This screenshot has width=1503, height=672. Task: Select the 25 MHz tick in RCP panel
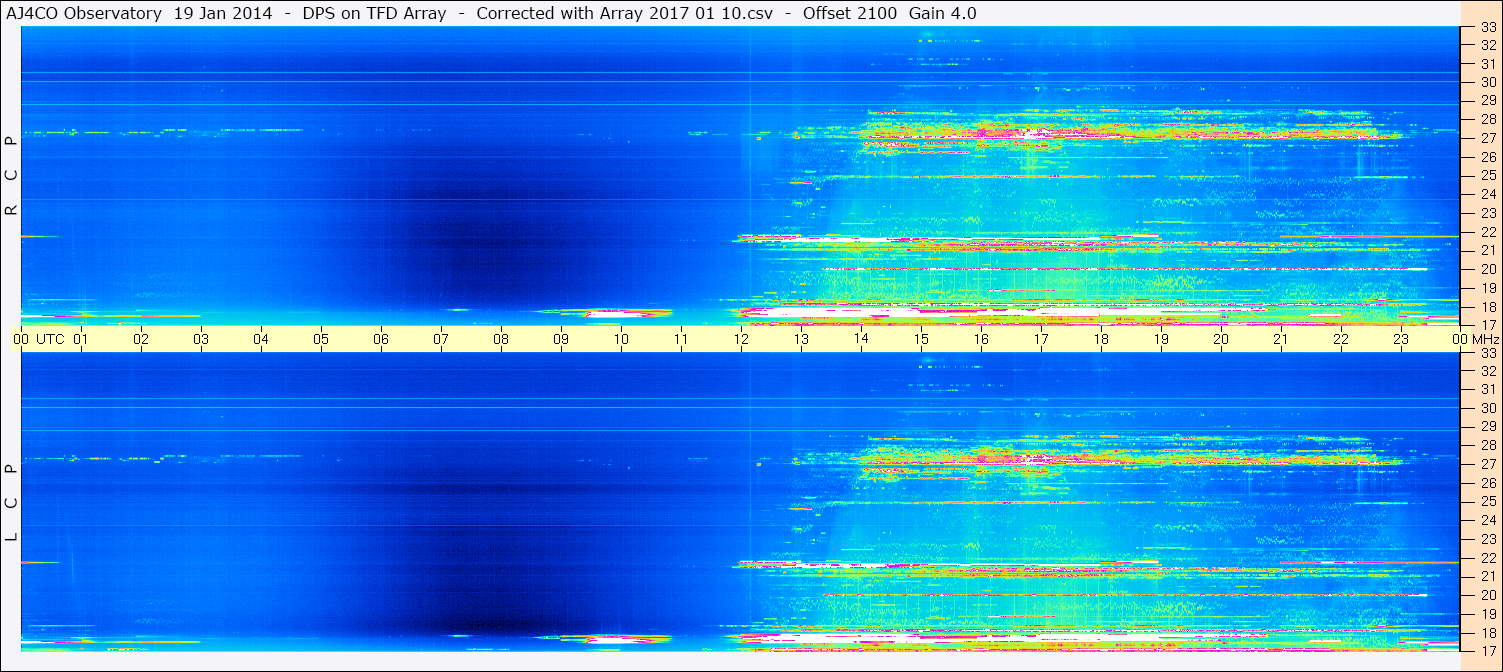tap(1488, 176)
